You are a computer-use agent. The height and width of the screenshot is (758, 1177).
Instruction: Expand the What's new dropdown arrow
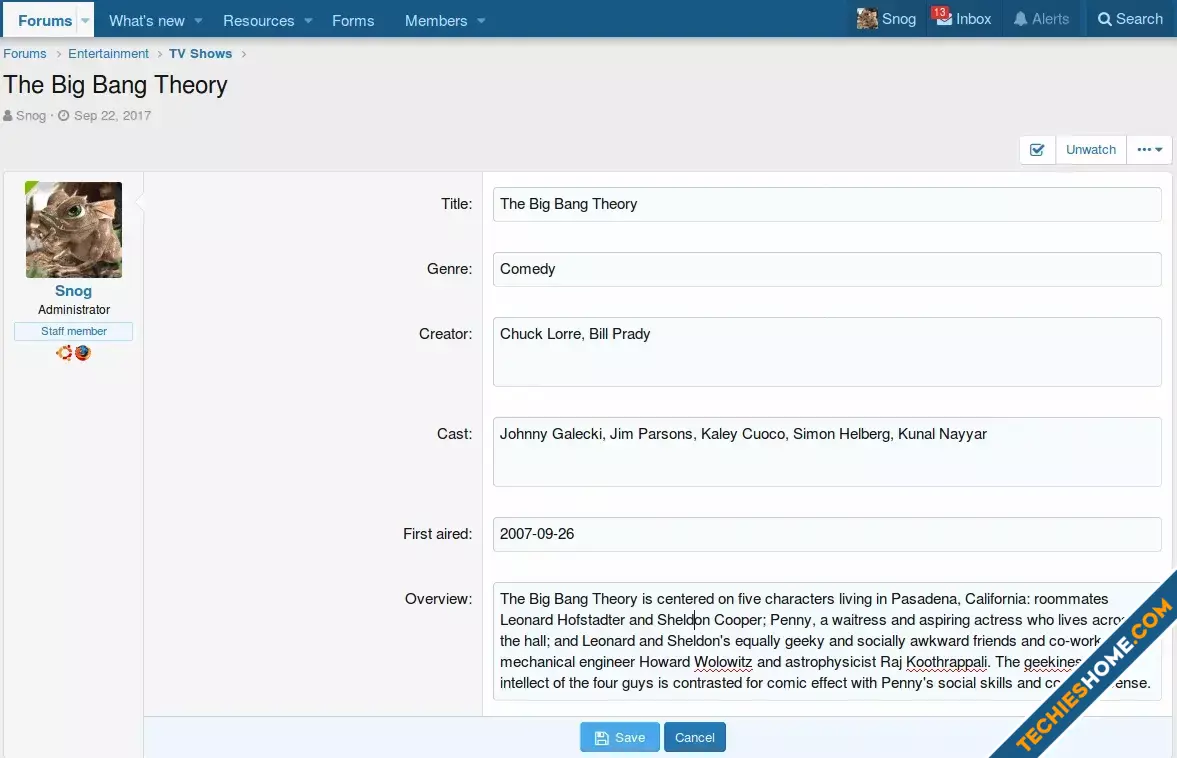pyautogui.click(x=198, y=20)
